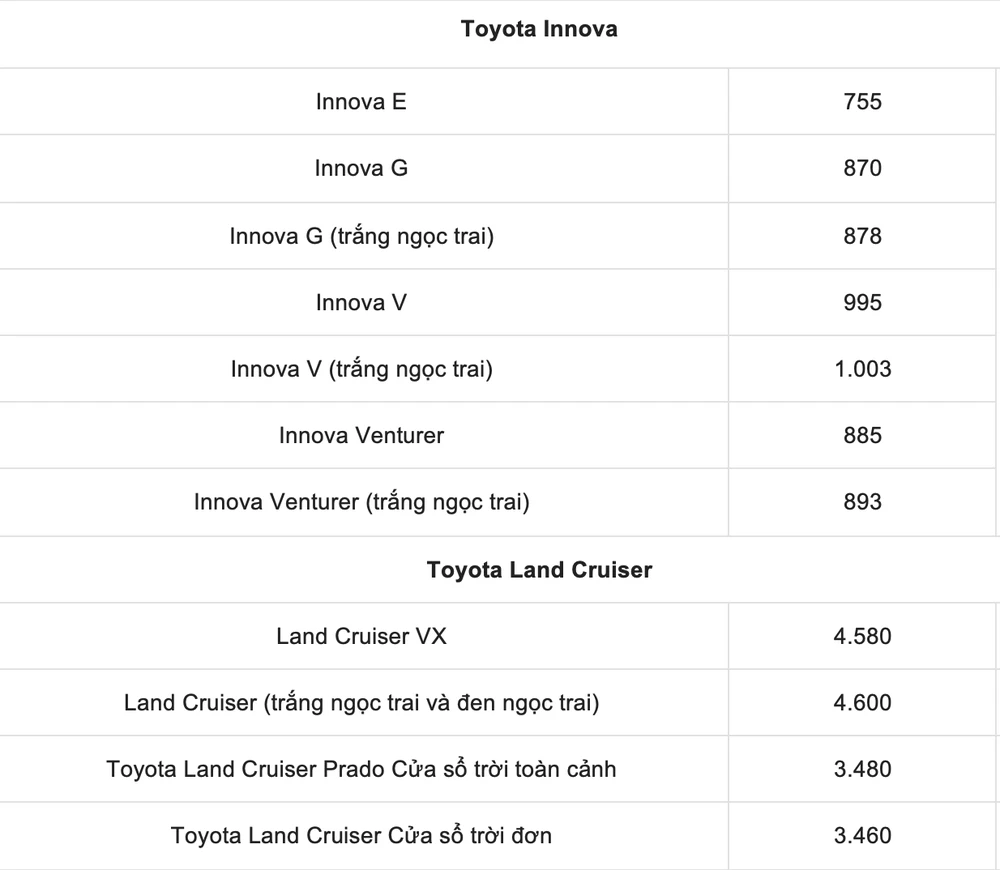Select the Innova E model name cell

[x=361, y=102]
